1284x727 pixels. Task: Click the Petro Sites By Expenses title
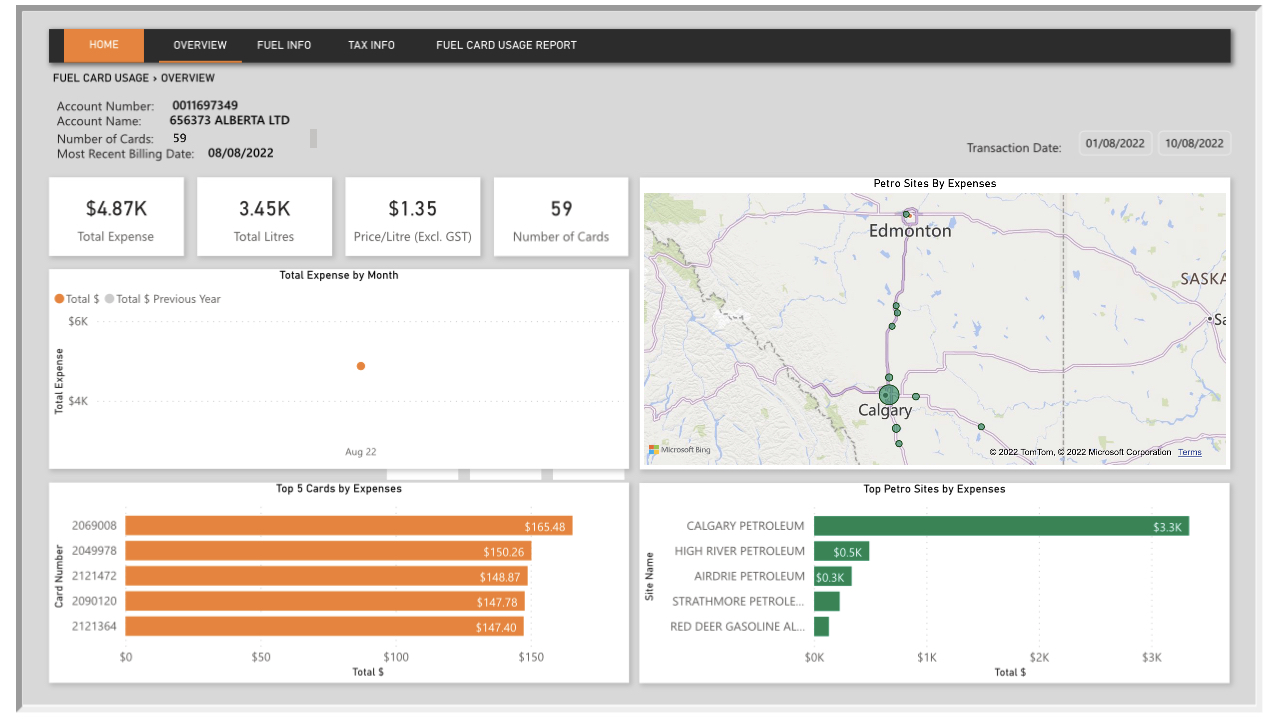click(x=935, y=183)
